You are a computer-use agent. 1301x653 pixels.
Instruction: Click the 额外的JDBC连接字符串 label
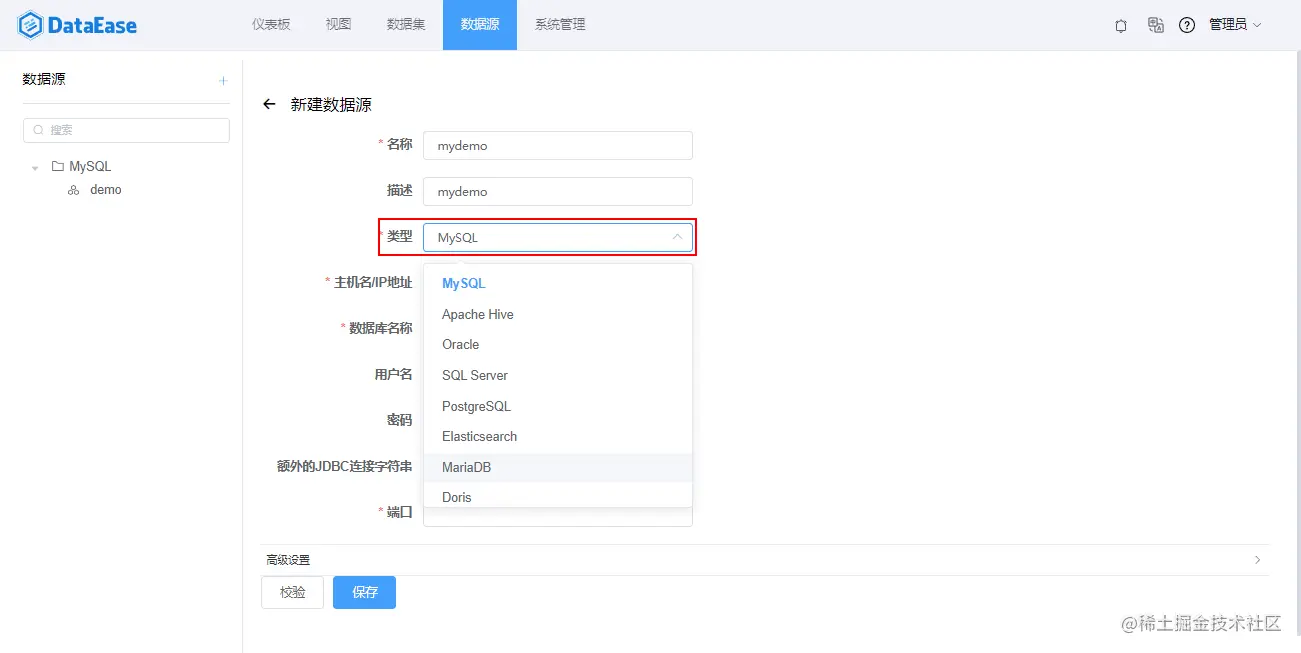(345, 466)
